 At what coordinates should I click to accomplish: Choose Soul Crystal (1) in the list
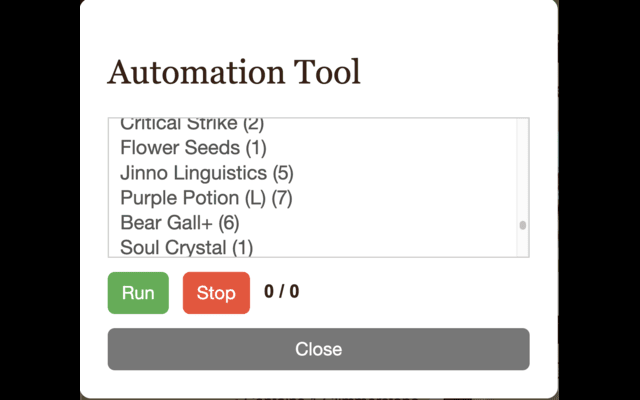pyautogui.click(x=186, y=247)
